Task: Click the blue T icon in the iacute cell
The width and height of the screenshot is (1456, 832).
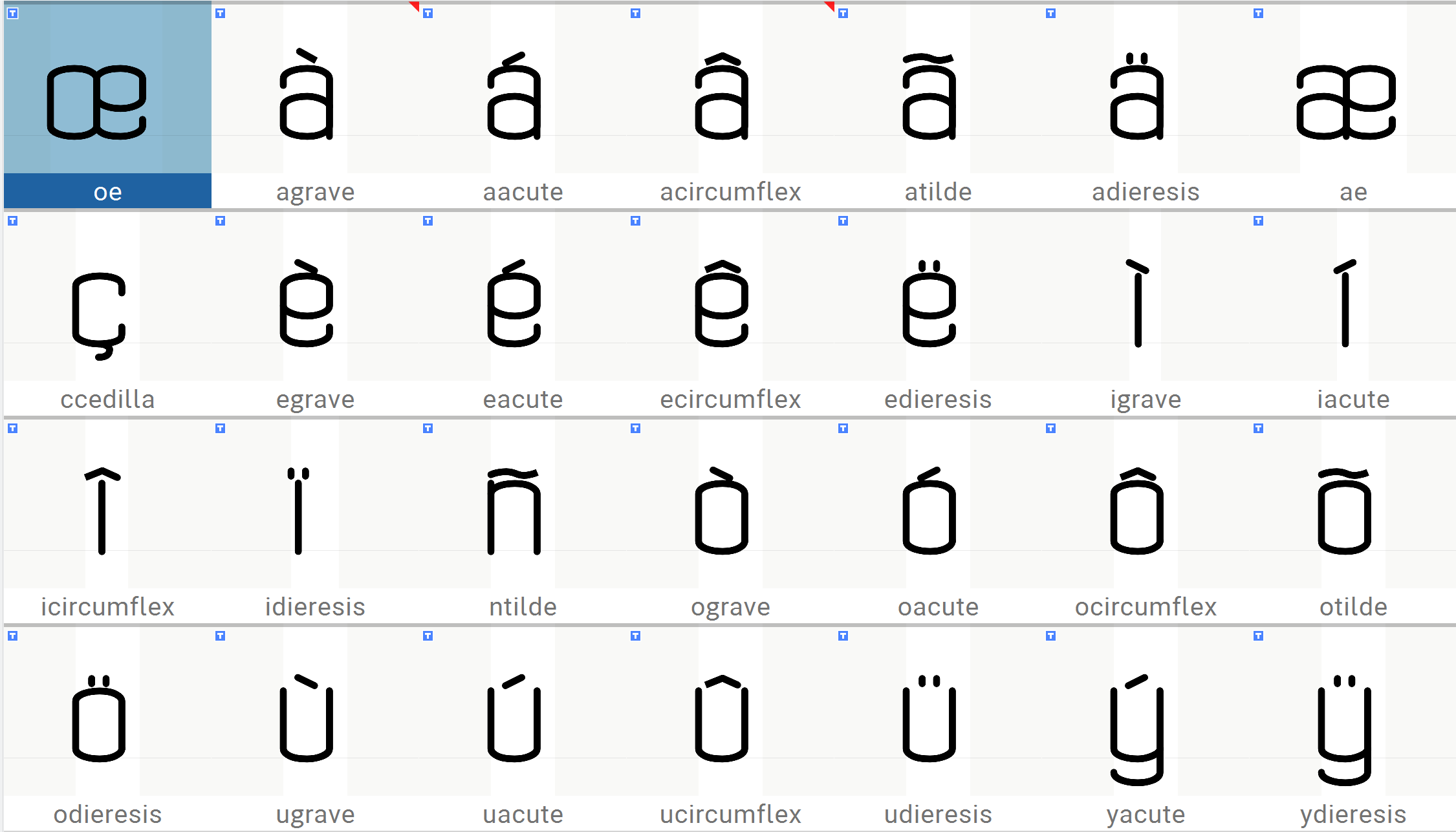Action: 1259,221
